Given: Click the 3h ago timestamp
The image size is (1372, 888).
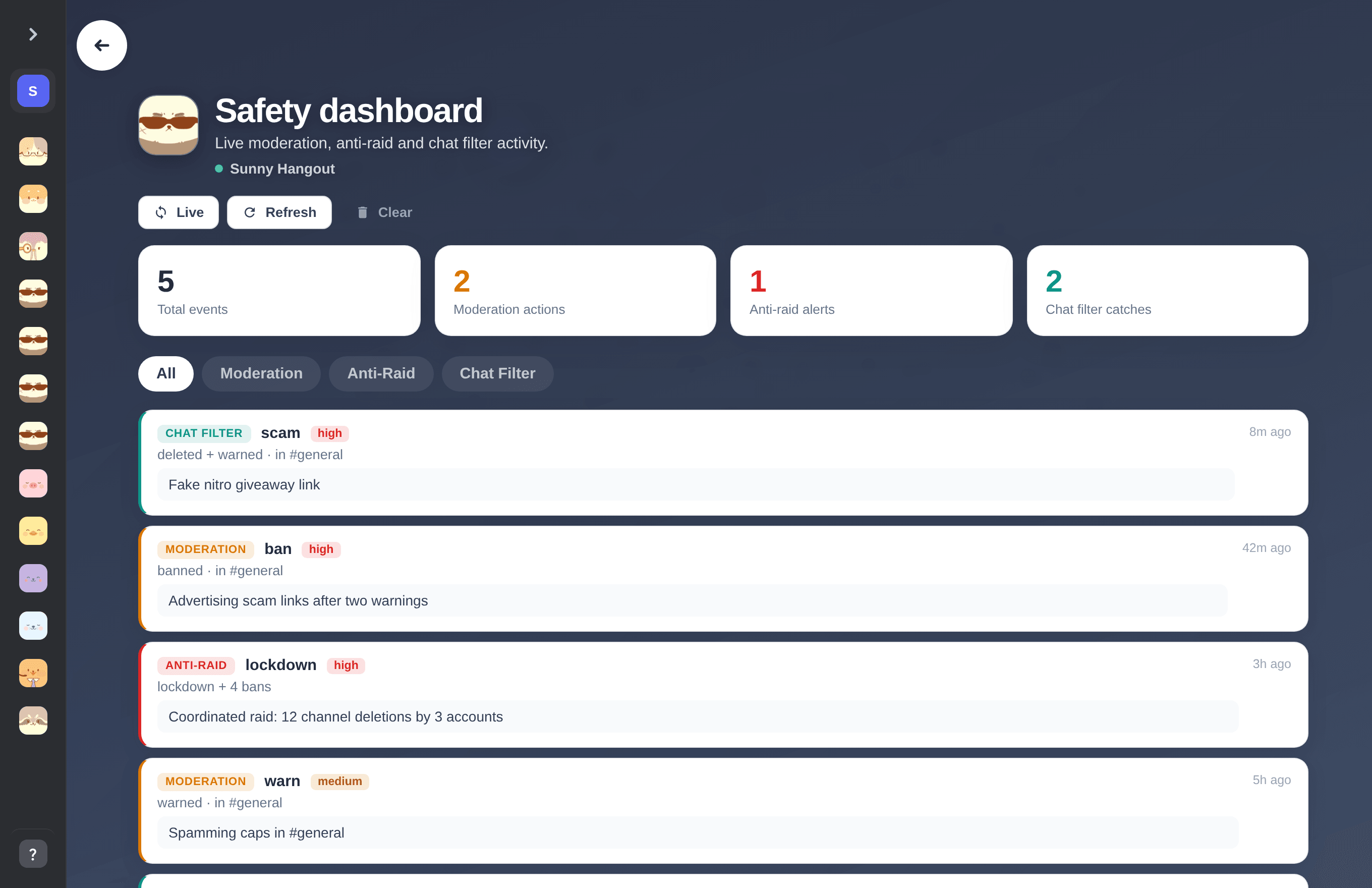Looking at the screenshot, I should 1271,663.
